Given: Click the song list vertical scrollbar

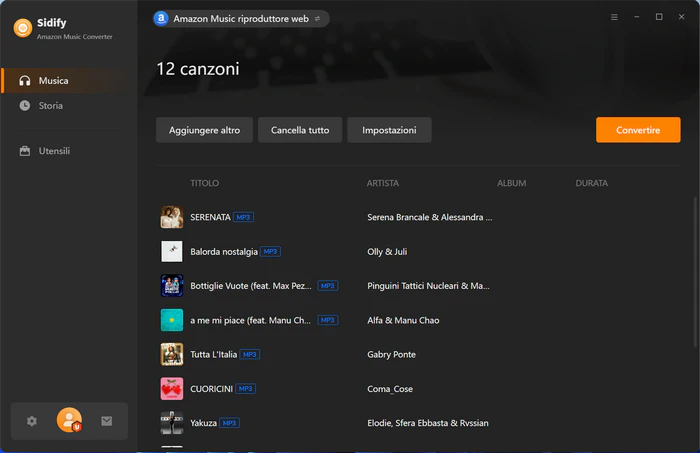Looking at the screenshot, I should pyautogui.click(x=696, y=272).
